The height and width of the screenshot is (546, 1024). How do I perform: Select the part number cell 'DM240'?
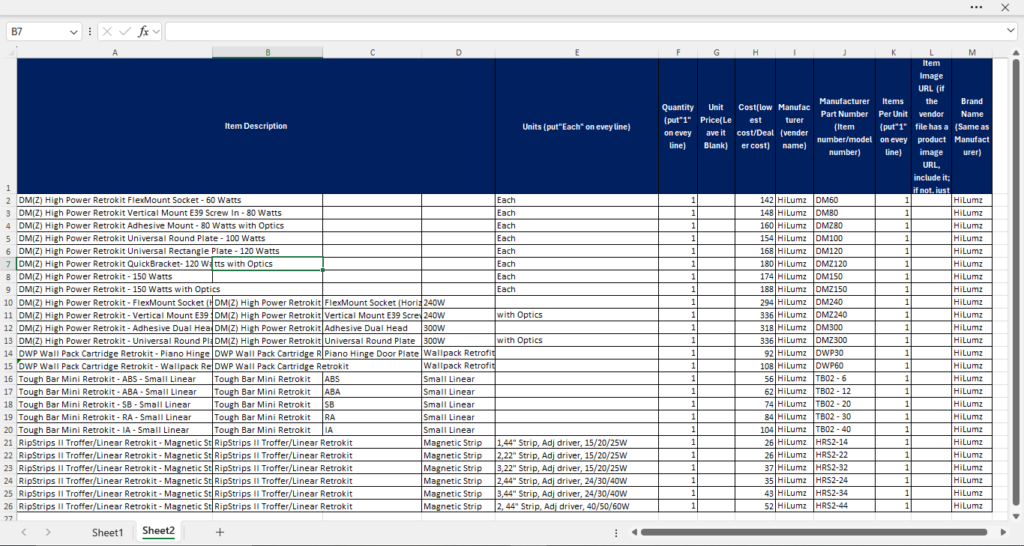coord(844,302)
